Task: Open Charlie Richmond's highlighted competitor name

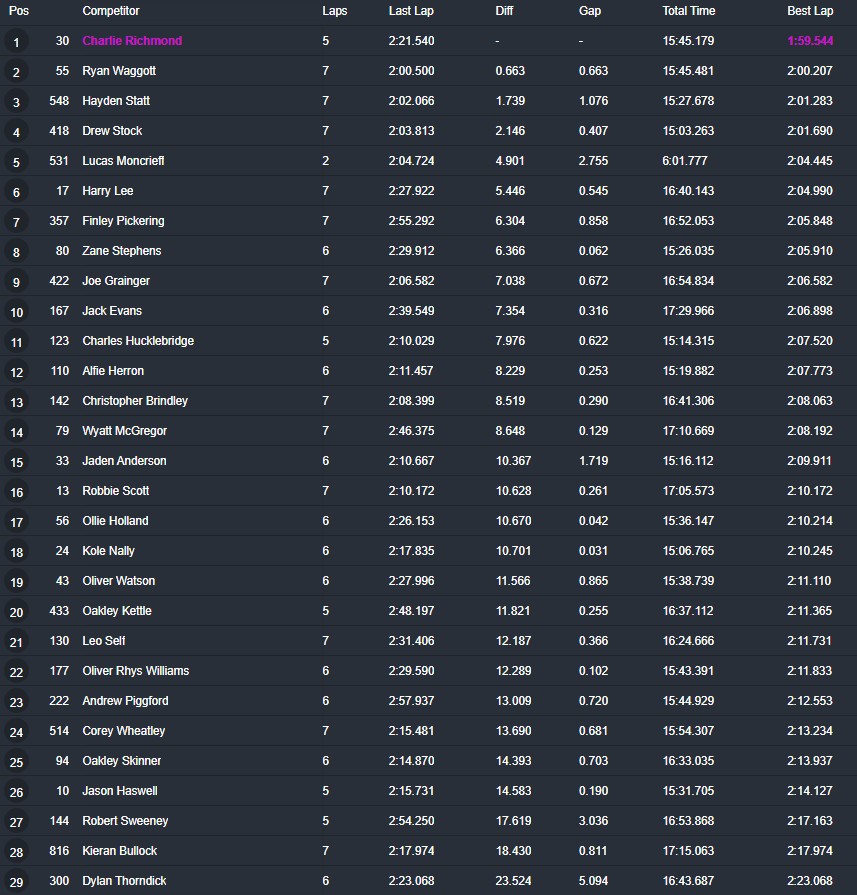Action: [x=132, y=41]
